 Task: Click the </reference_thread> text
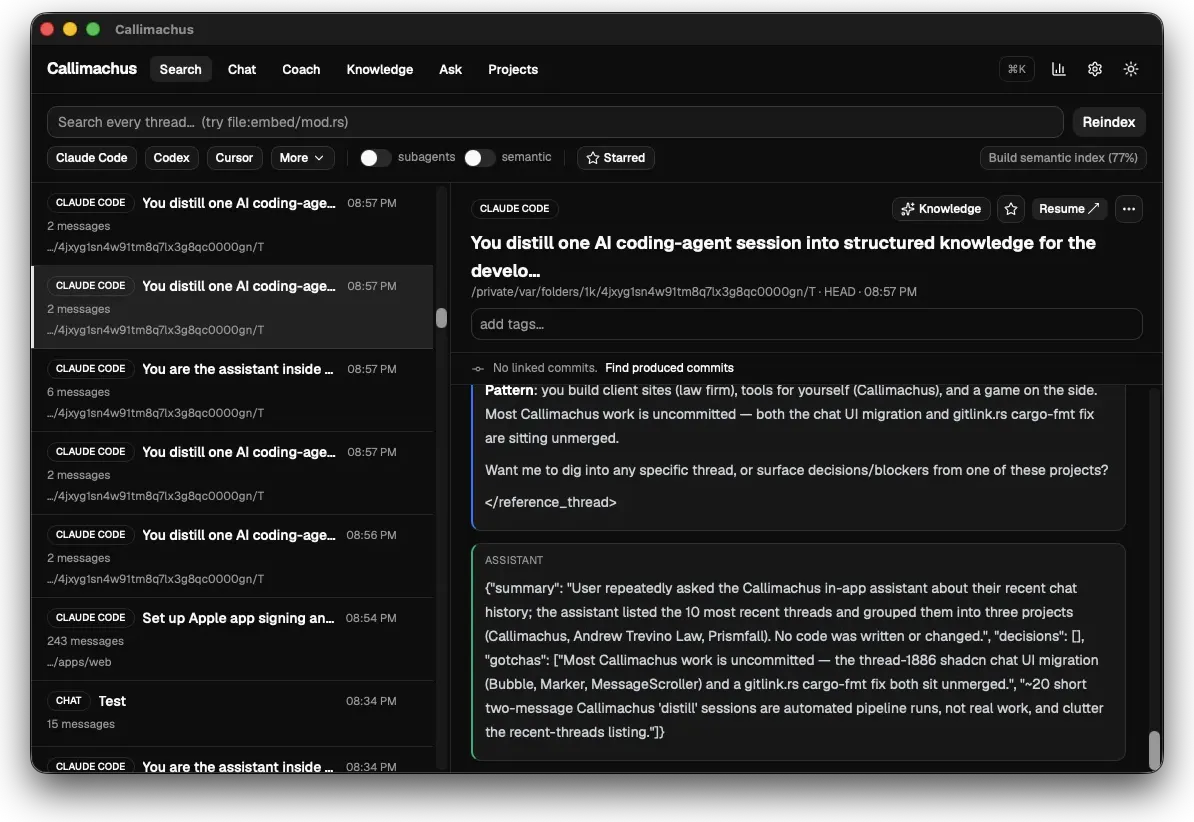[551, 502]
